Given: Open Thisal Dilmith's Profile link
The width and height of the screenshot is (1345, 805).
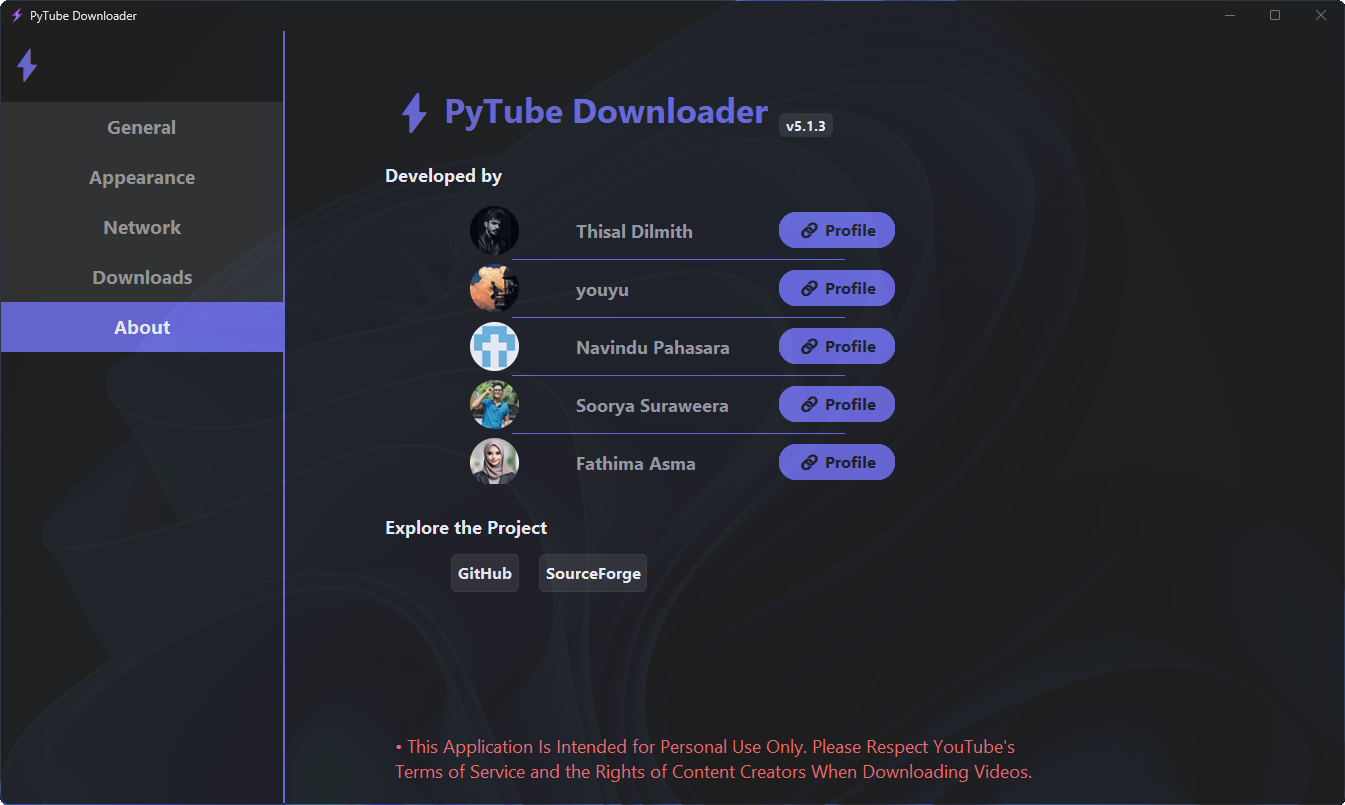Looking at the screenshot, I should pyautogui.click(x=837, y=230).
